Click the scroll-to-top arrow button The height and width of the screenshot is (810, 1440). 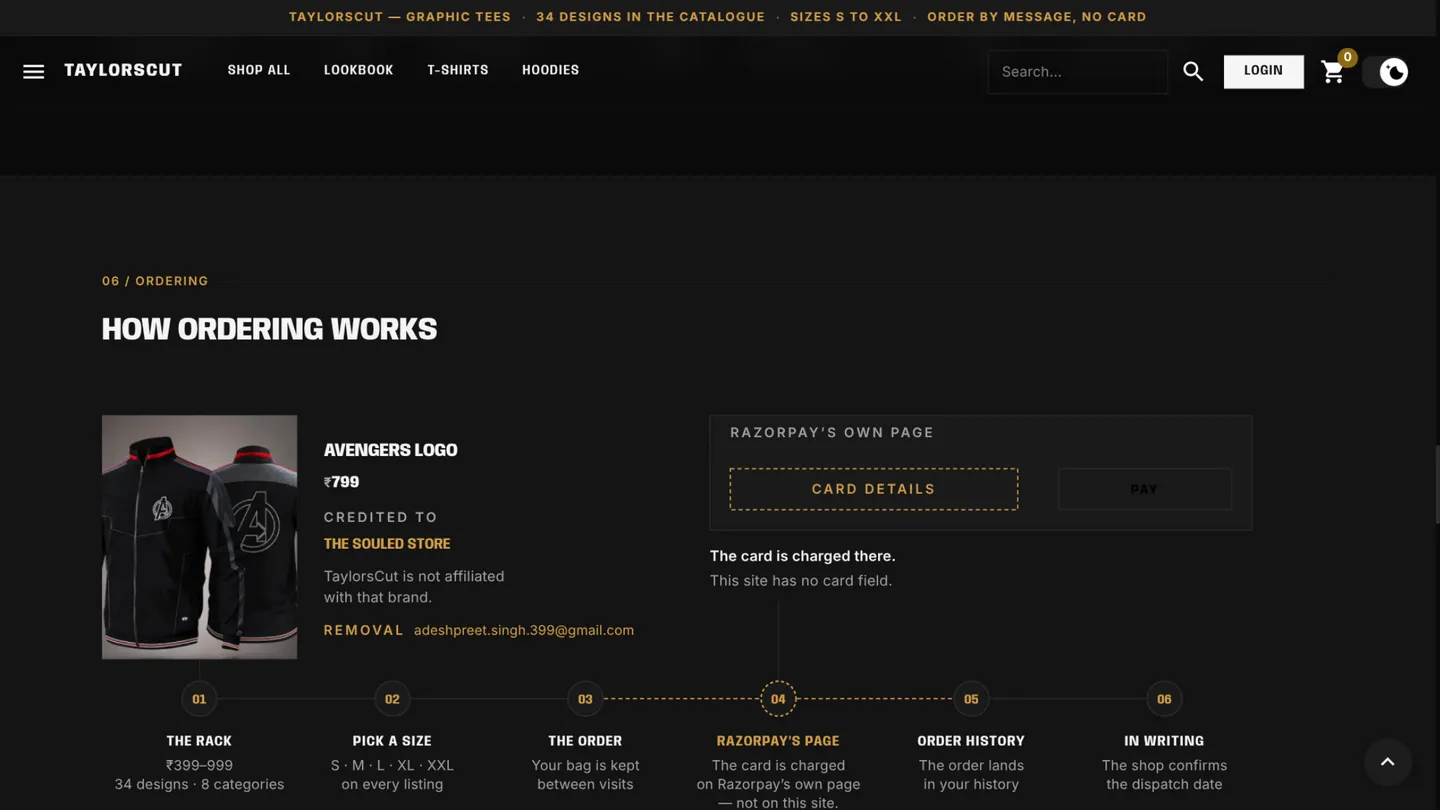coord(1388,762)
